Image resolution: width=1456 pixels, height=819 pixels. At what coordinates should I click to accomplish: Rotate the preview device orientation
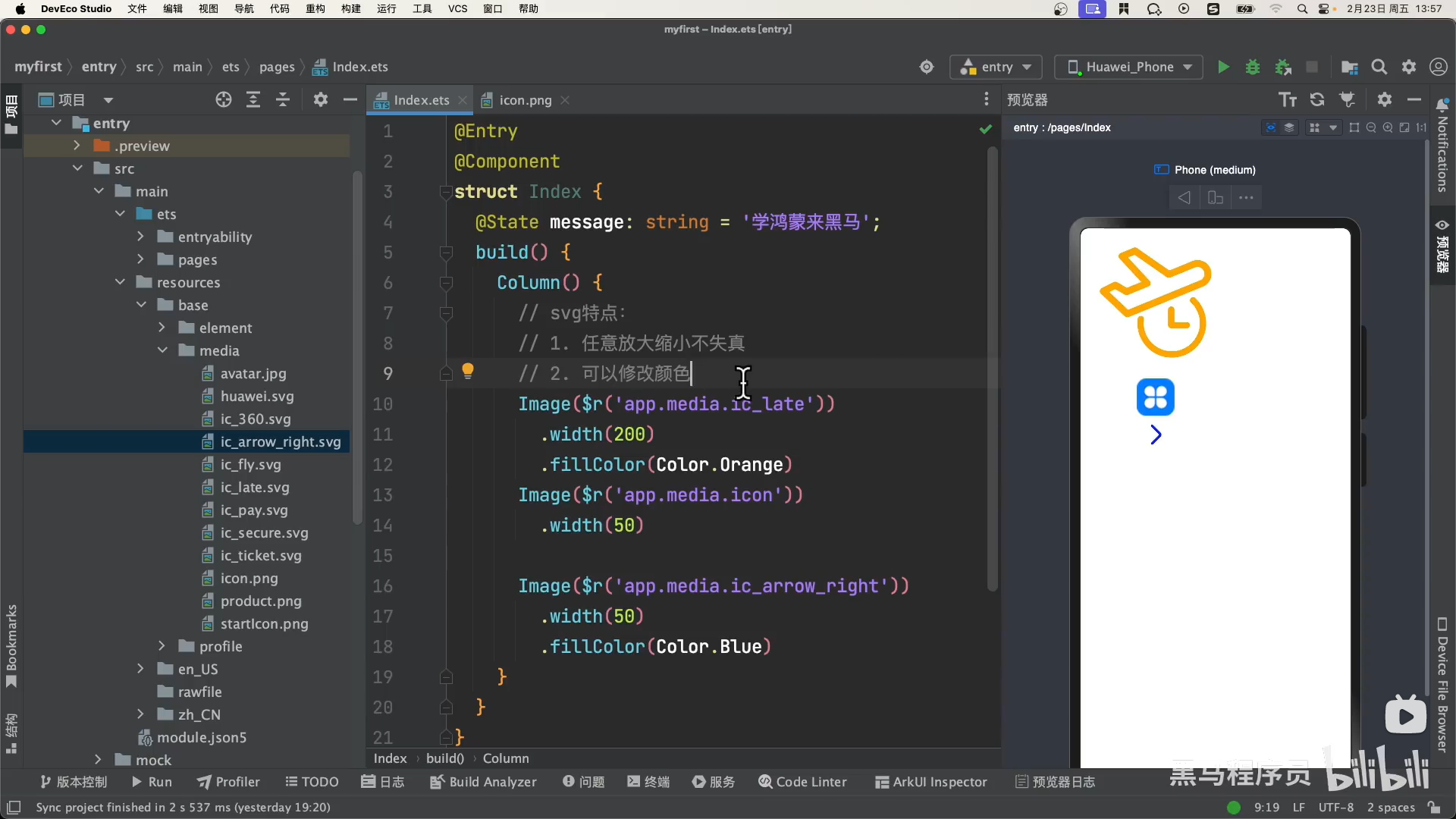tap(1216, 198)
